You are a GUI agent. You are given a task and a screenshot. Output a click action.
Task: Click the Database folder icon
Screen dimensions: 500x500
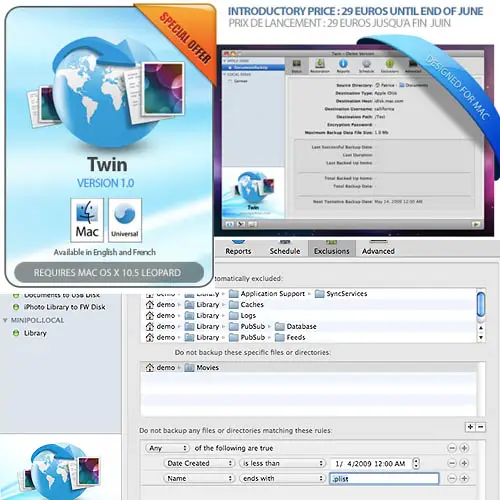[x=279, y=326]
